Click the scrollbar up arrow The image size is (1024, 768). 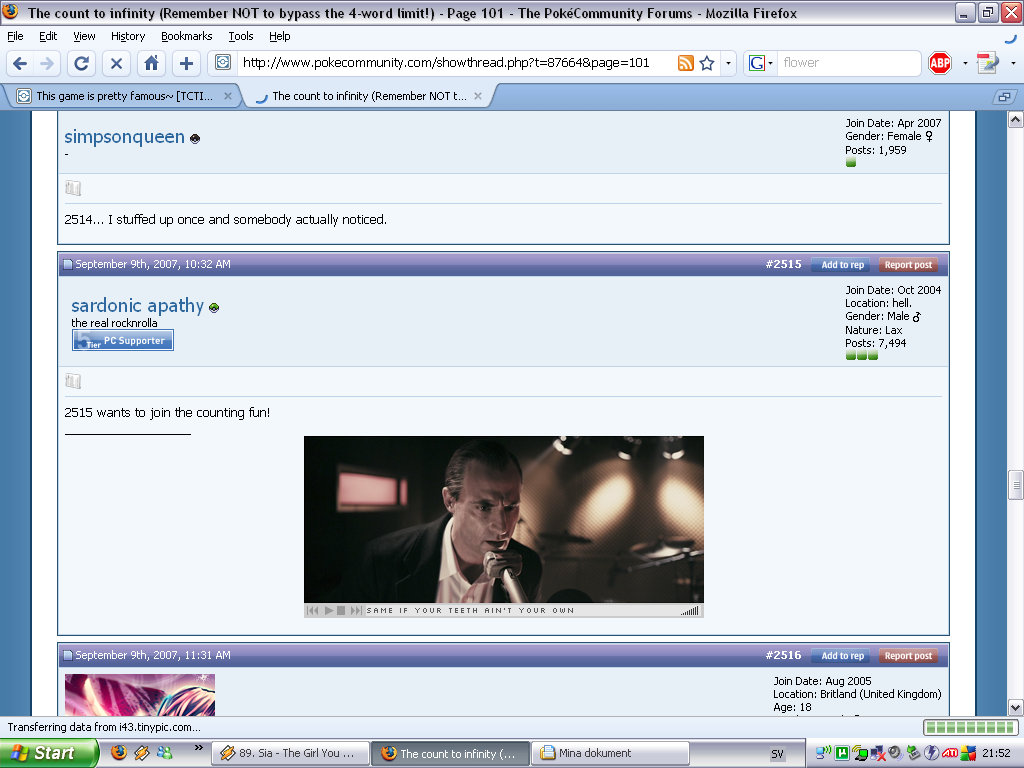point(1016,120)
